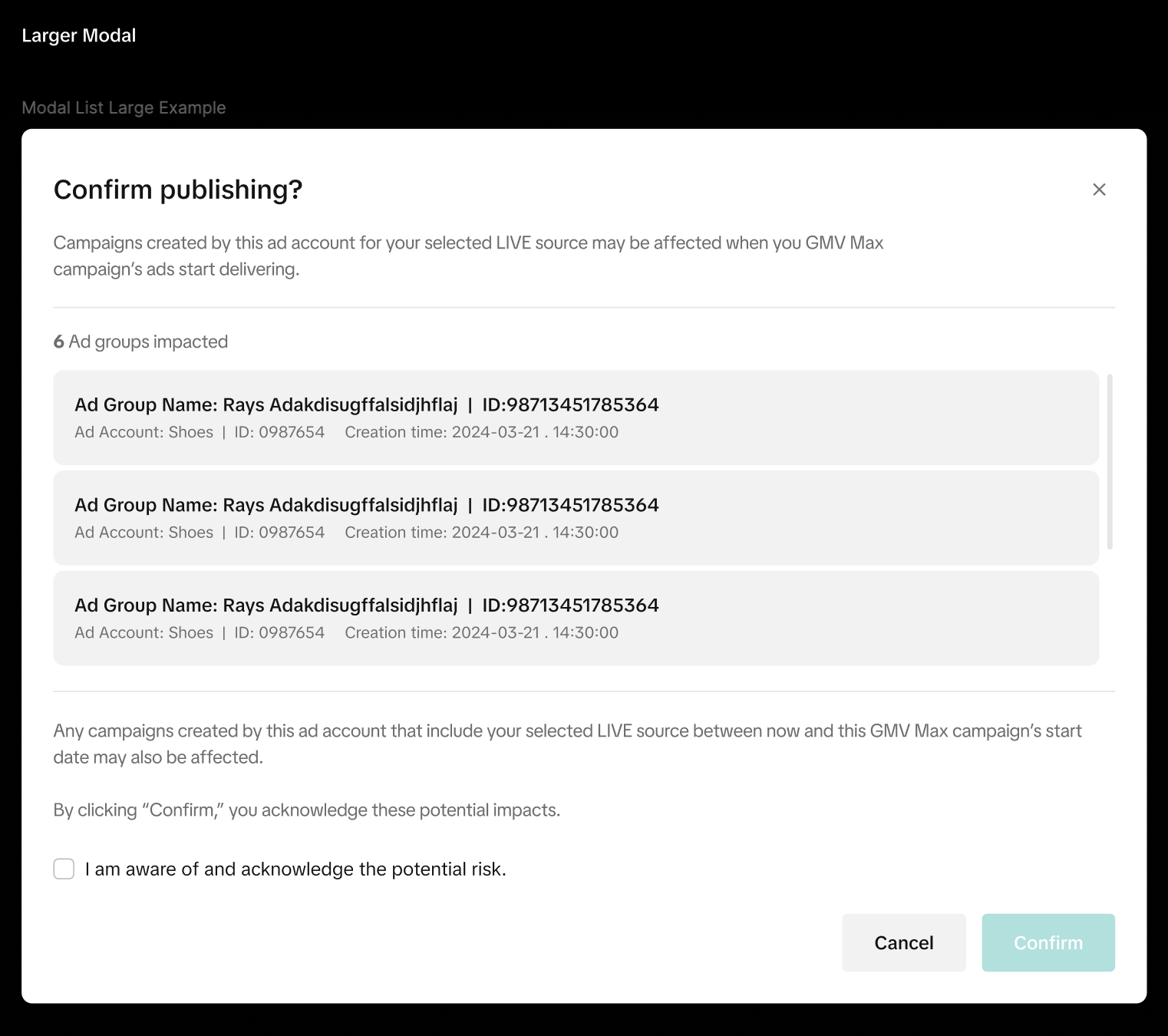
Task: Click the '6 Ad groups impacted' count
Action: [x=140, y=341]
